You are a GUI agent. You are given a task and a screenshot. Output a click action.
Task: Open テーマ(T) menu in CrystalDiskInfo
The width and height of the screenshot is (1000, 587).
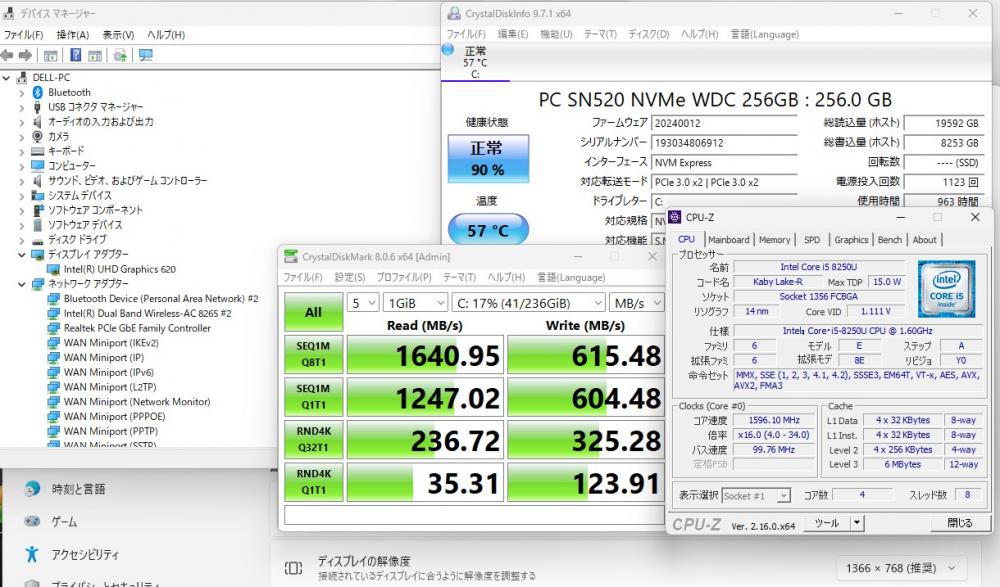[x=600, y=34]
